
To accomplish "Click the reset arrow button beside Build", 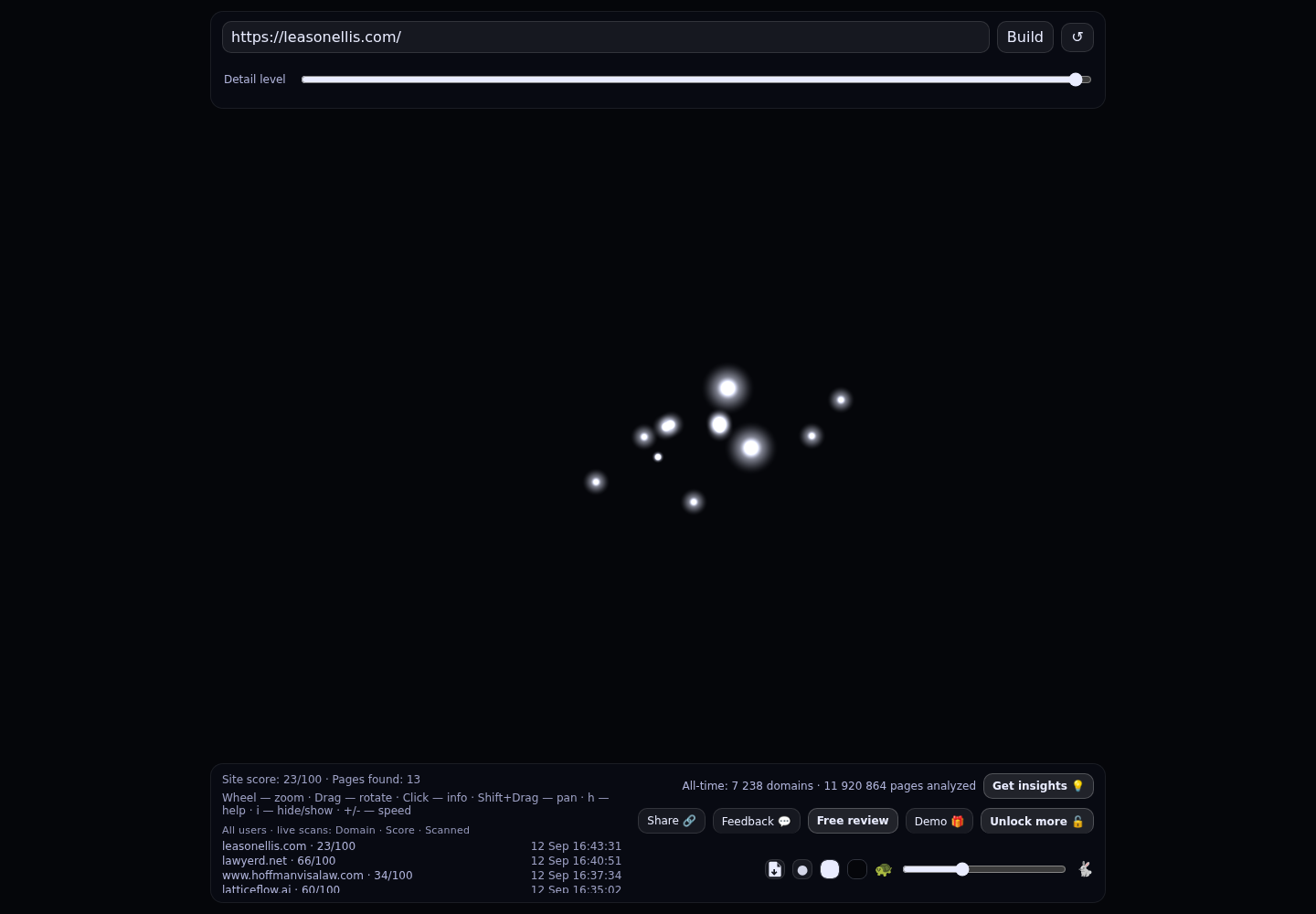I will point(1077,37).
